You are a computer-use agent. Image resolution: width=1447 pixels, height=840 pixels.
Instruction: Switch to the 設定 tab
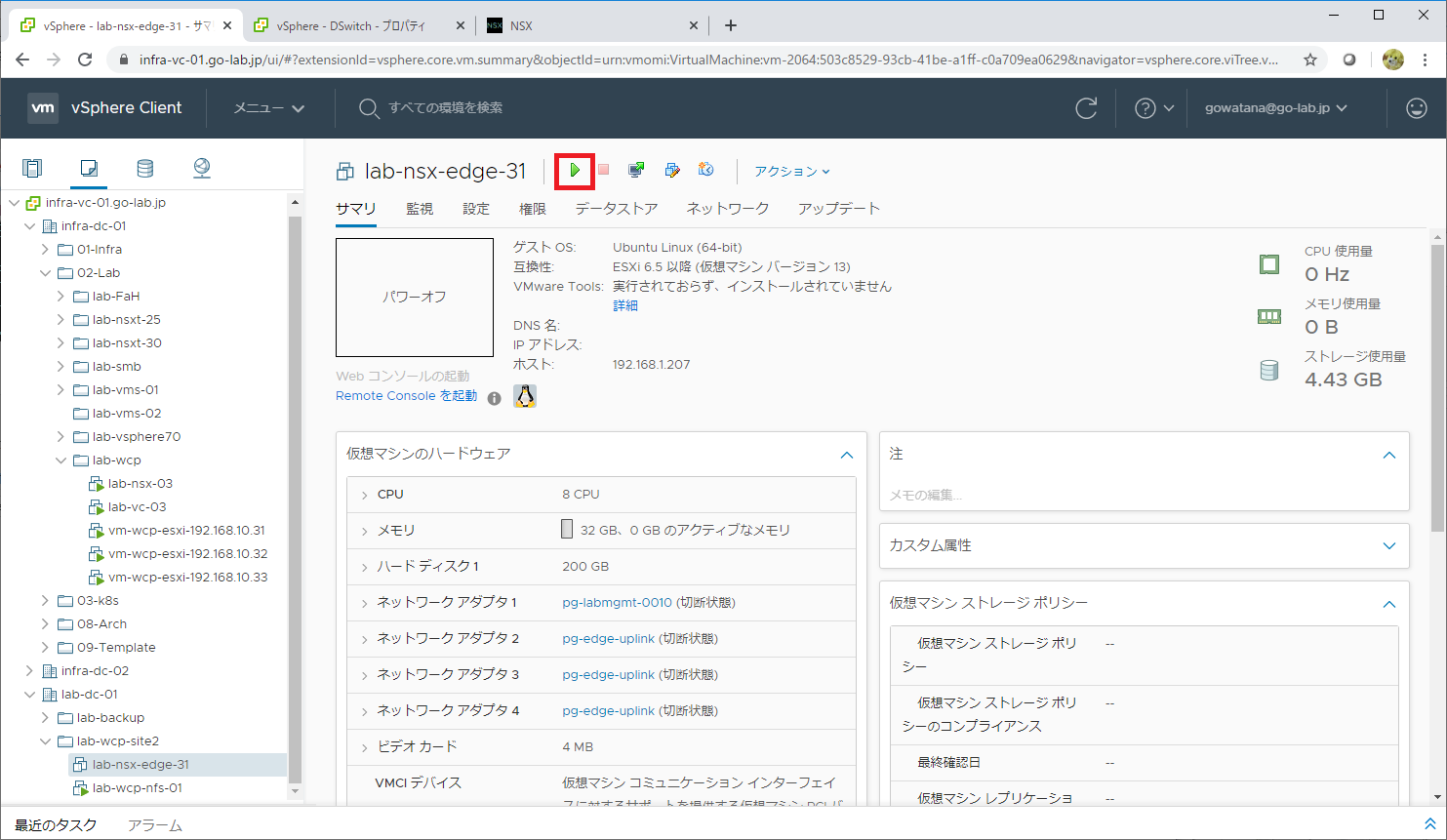(x=476, y=209)
